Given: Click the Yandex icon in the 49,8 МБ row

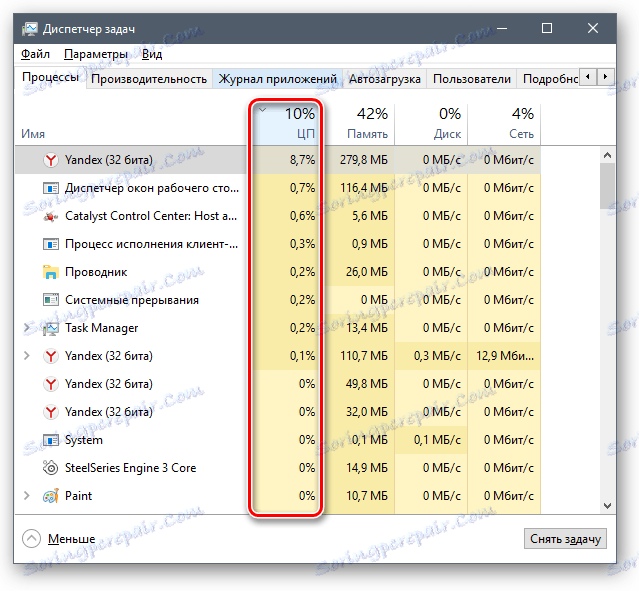Looking at the screenshot, I should click(51, 384).
